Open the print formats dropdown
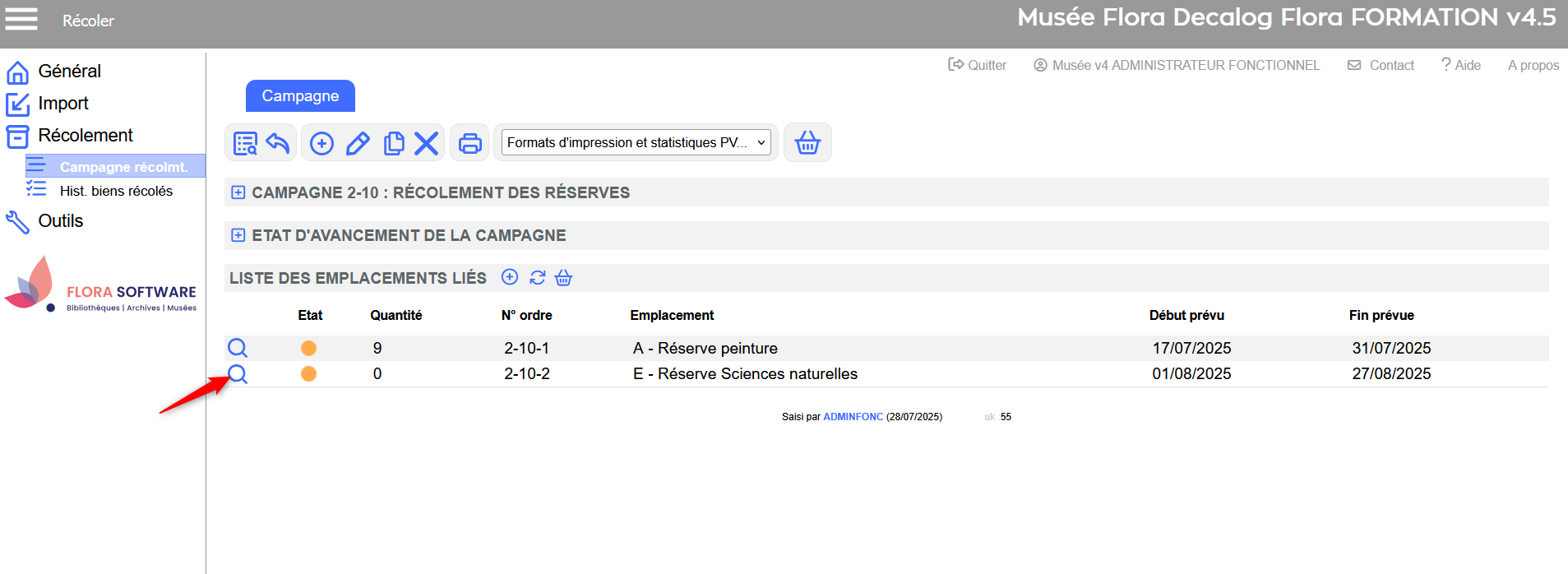The image size is (1568, 574). click(x=636, y=142)
